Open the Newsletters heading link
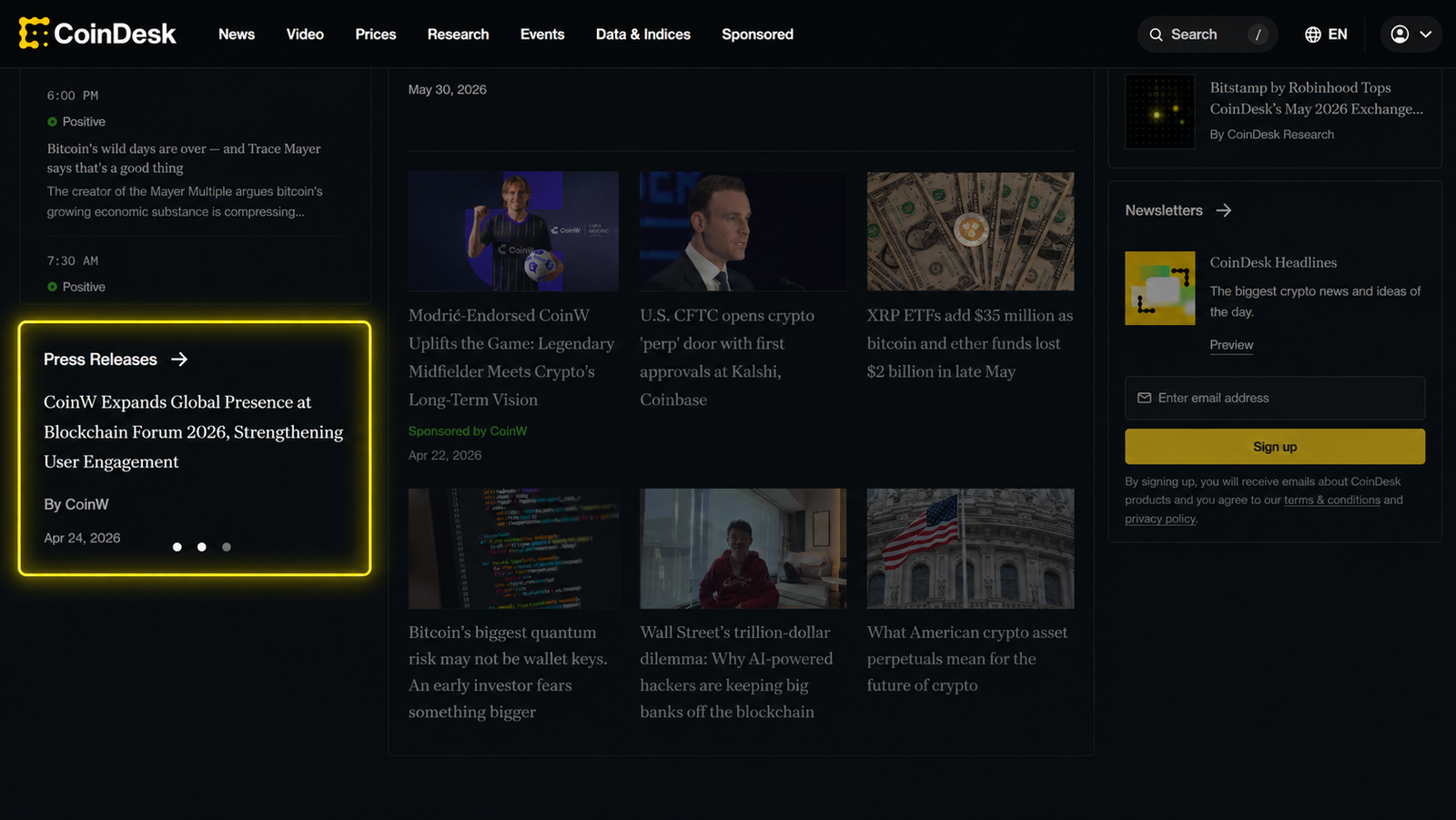The width and height of the screenshot is (1456, 820). pos(1164,210)
